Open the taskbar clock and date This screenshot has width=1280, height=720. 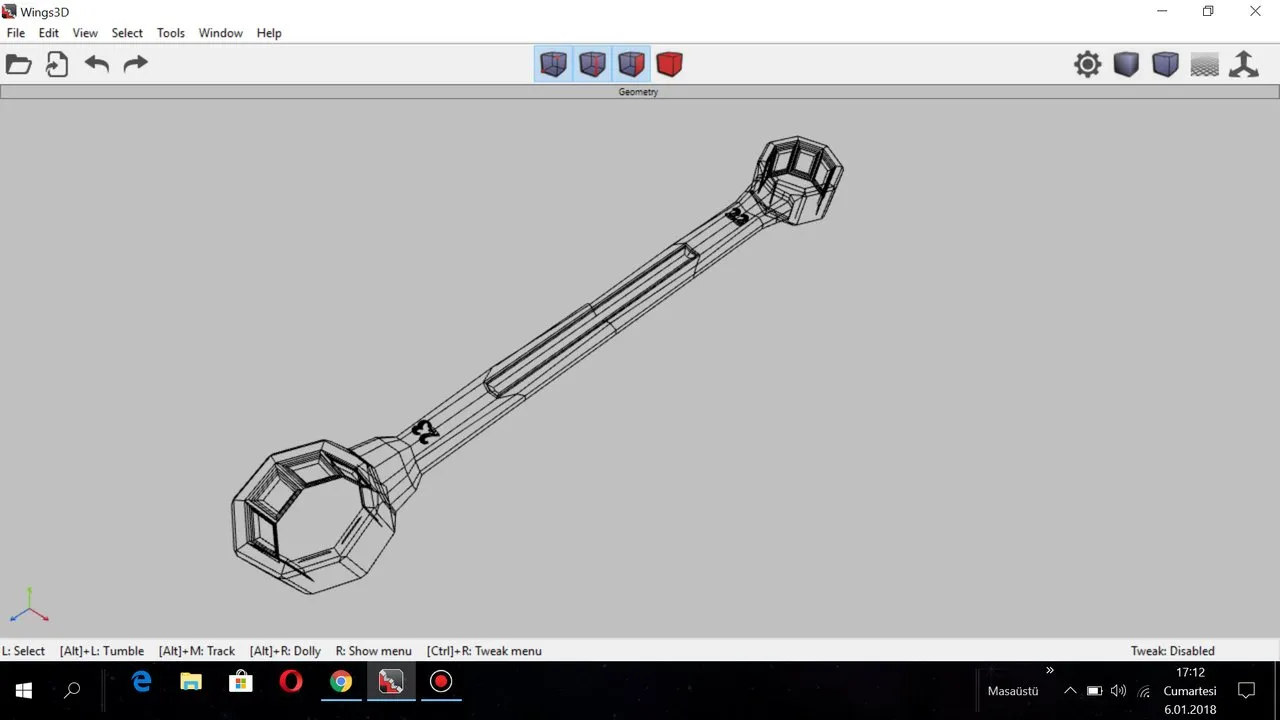tap(1190, 691)
